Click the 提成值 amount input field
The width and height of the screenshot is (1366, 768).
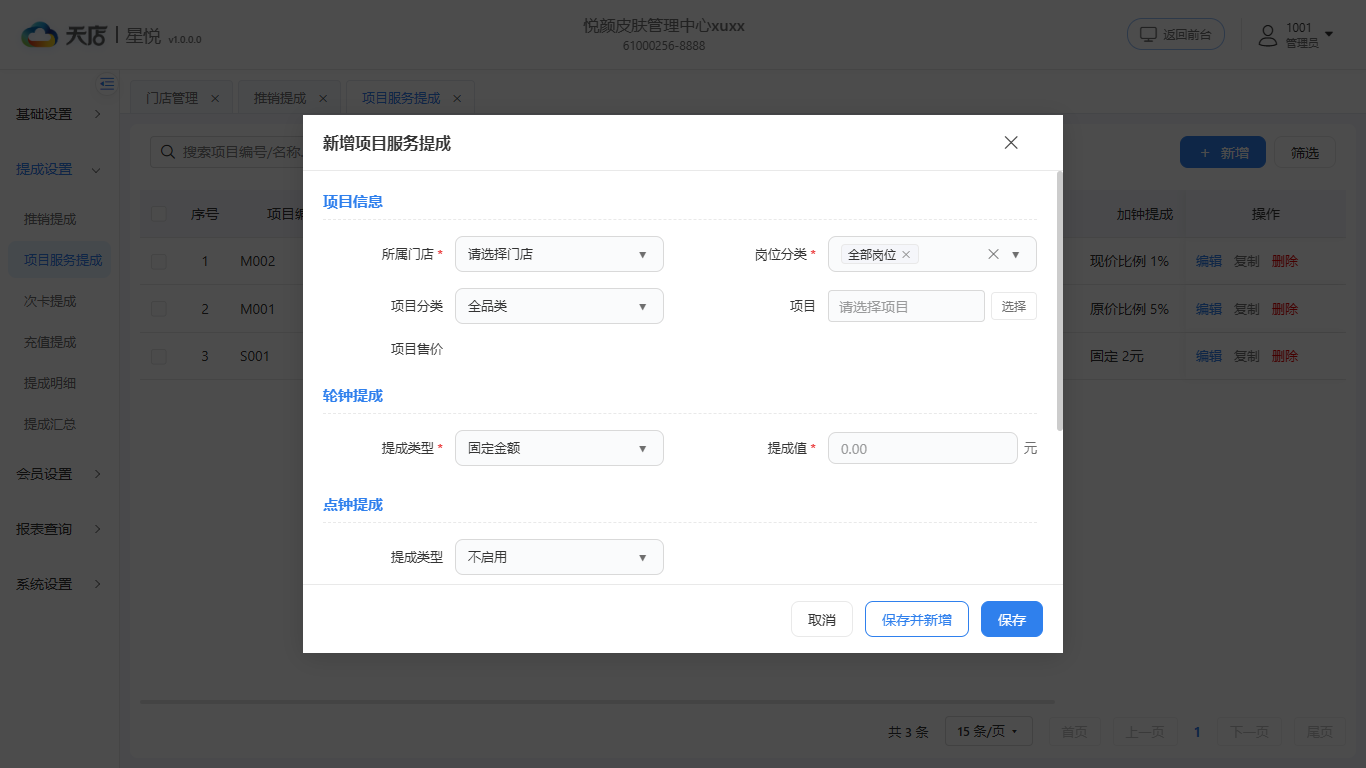[x=923, y=448]
